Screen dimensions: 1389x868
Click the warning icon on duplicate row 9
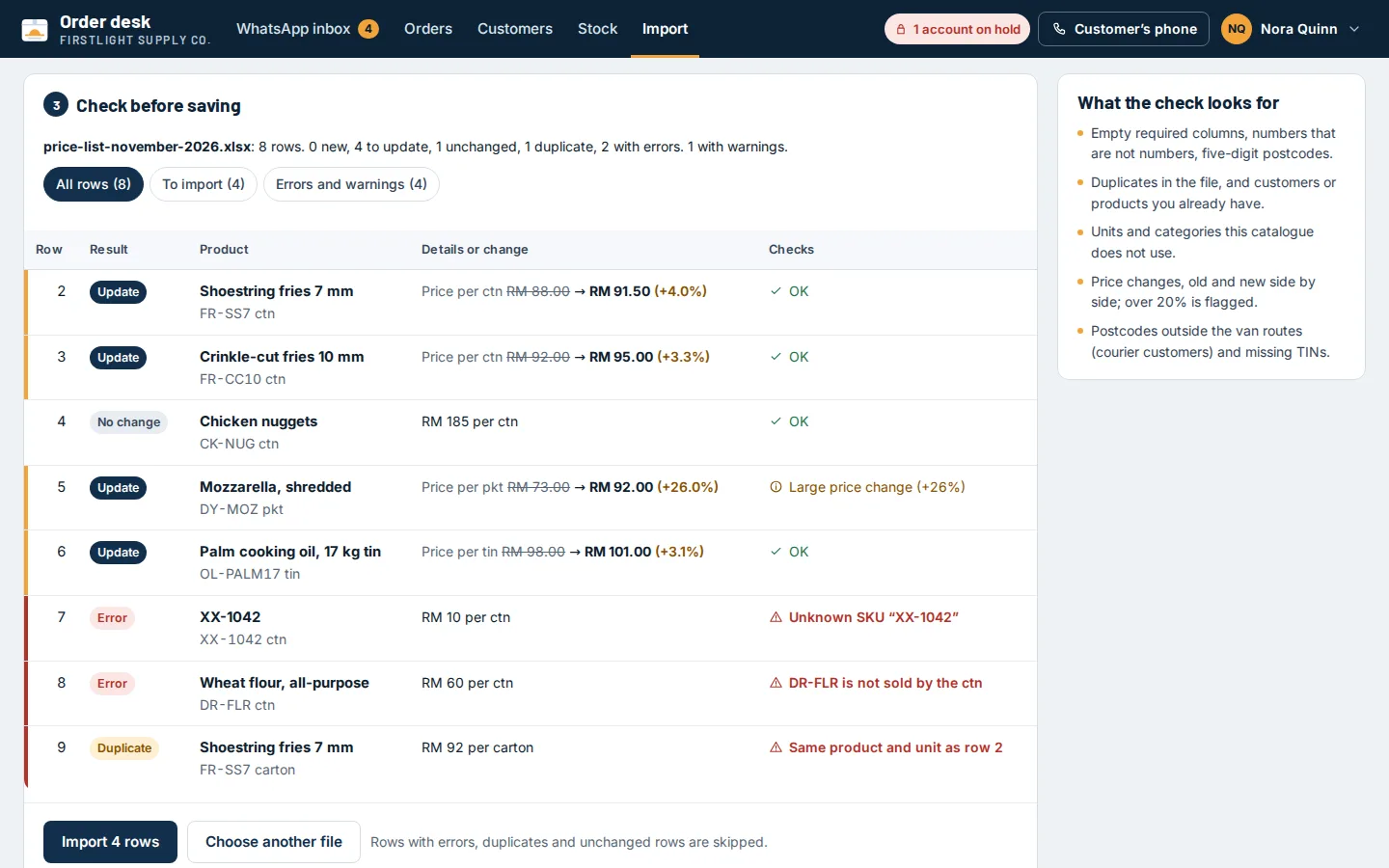point(776,747)
